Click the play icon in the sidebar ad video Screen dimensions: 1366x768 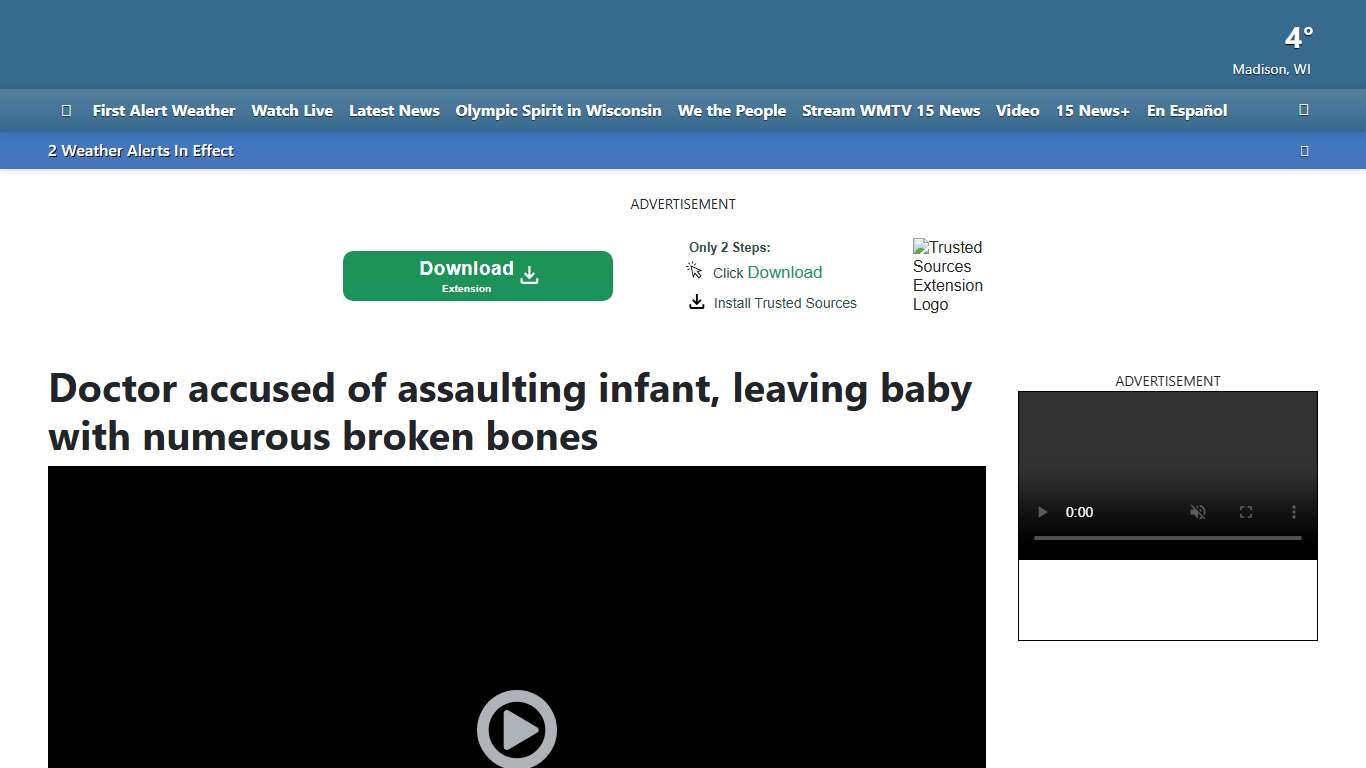pyautogui.click(x=1042, y=511)
